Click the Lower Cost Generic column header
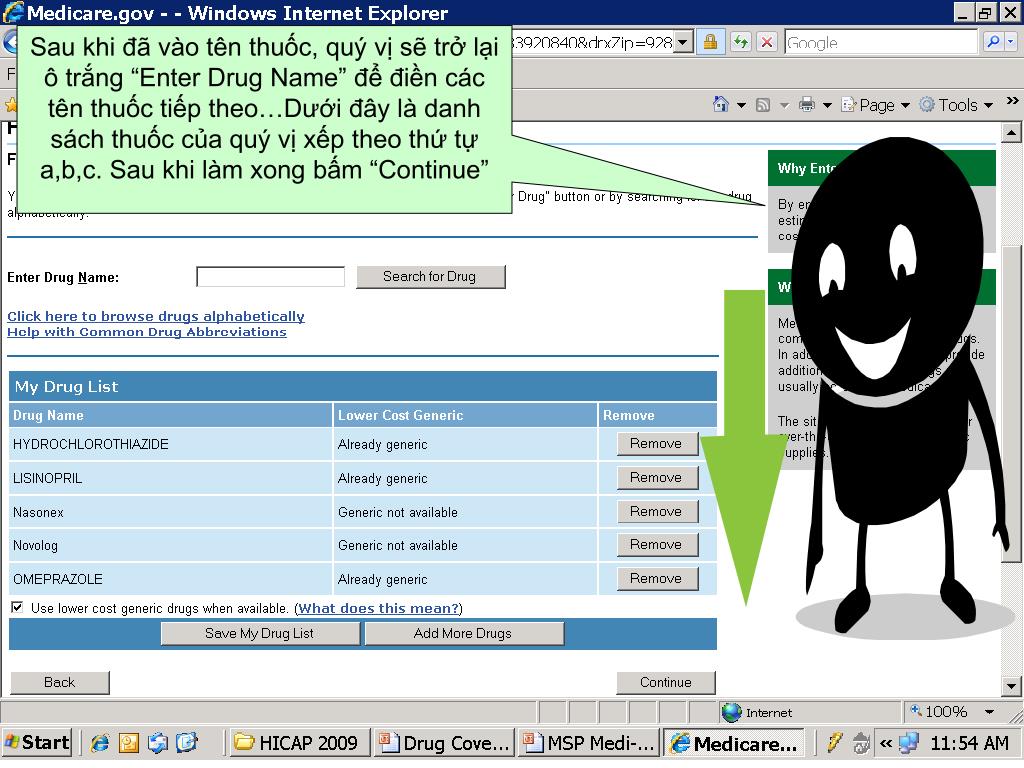The image size is (1024, 768). click(x=465, y=415)
